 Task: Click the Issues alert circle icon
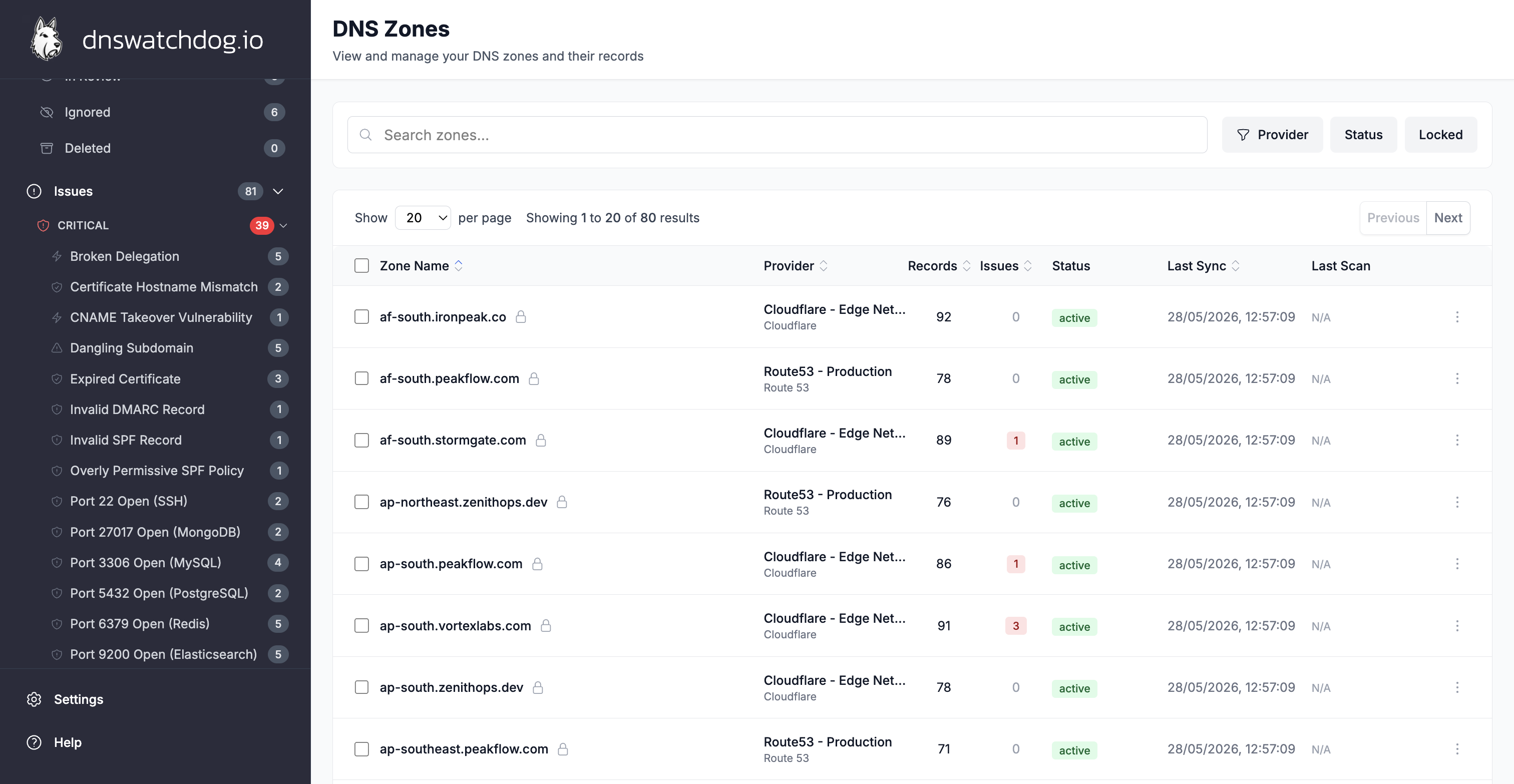pos(34,191)
